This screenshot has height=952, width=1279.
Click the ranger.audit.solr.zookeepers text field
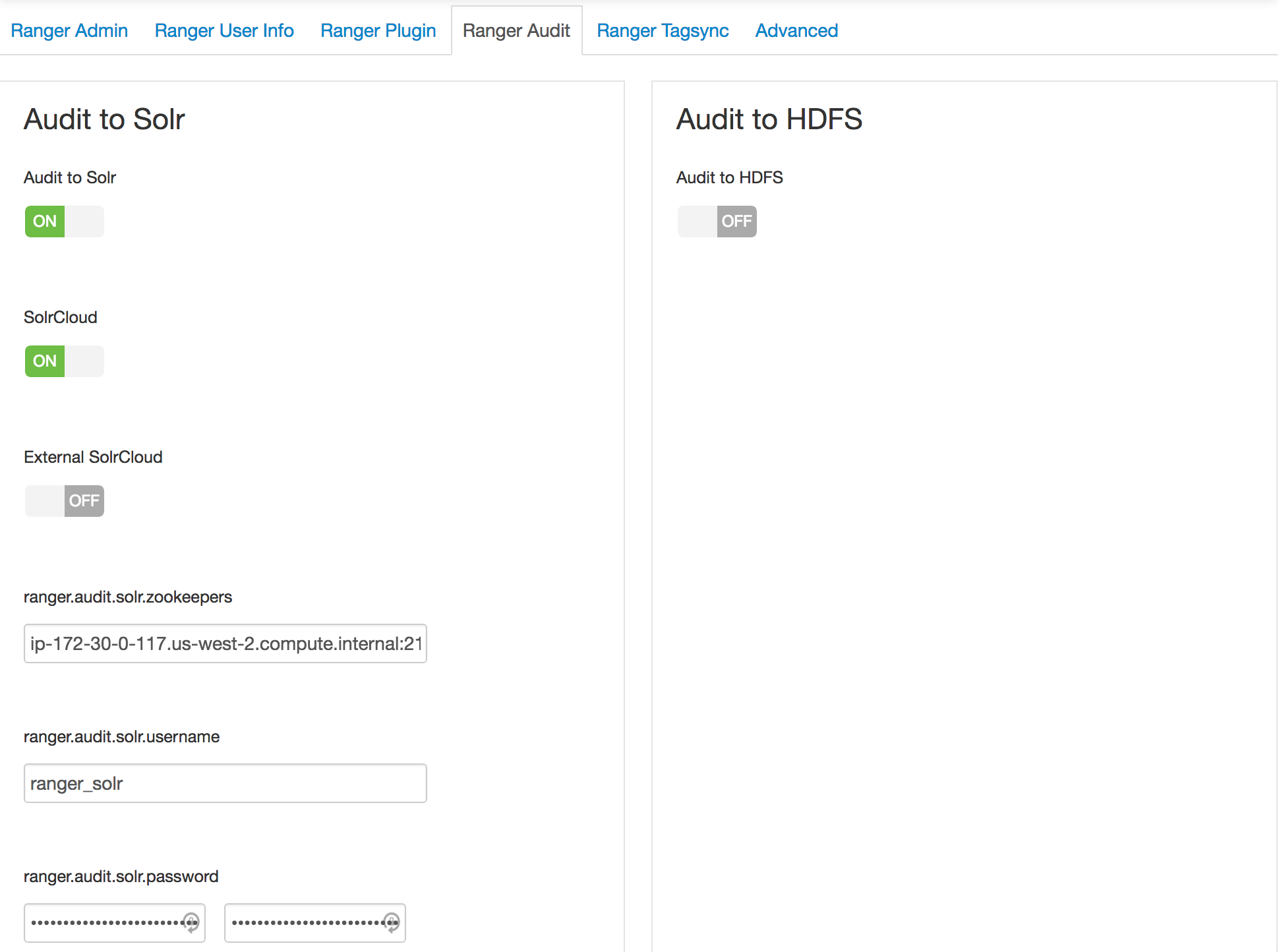(225, 643)
